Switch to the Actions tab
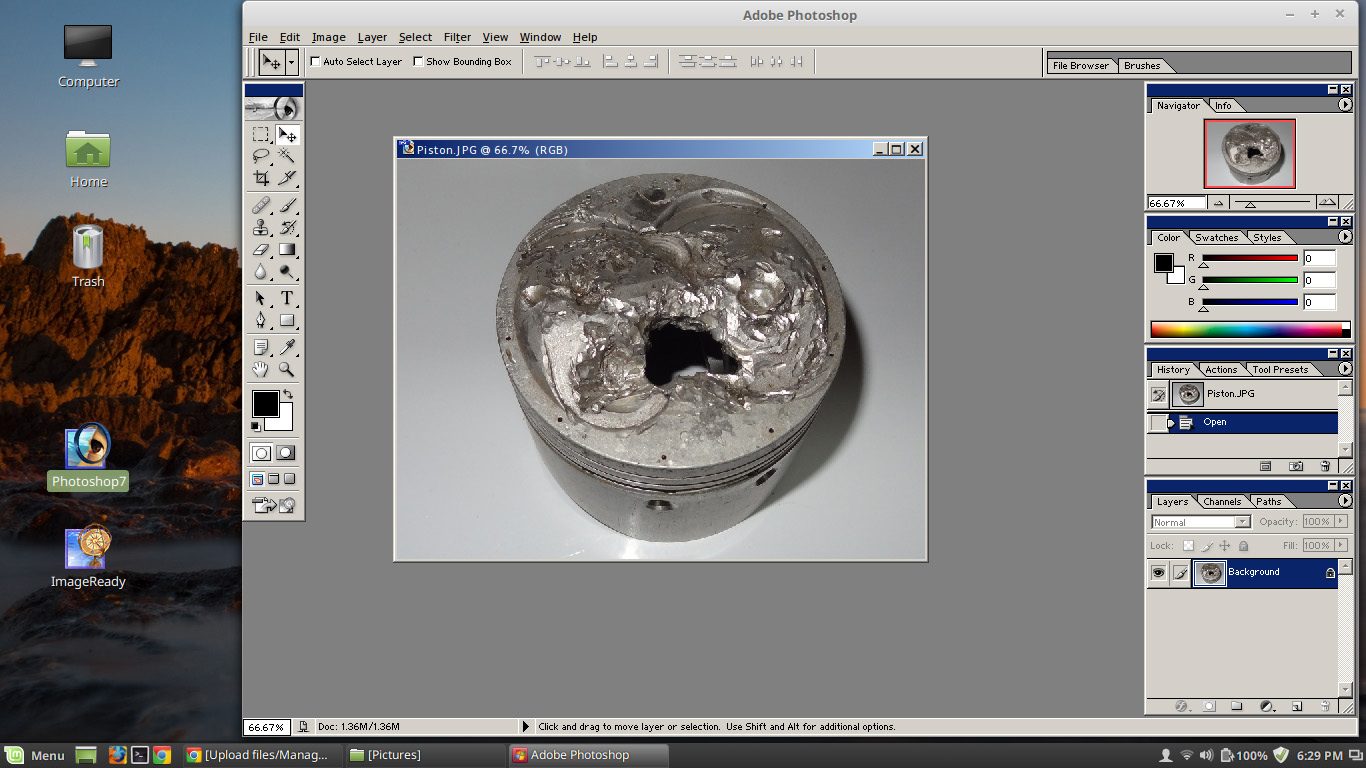 coord(1221,370)
